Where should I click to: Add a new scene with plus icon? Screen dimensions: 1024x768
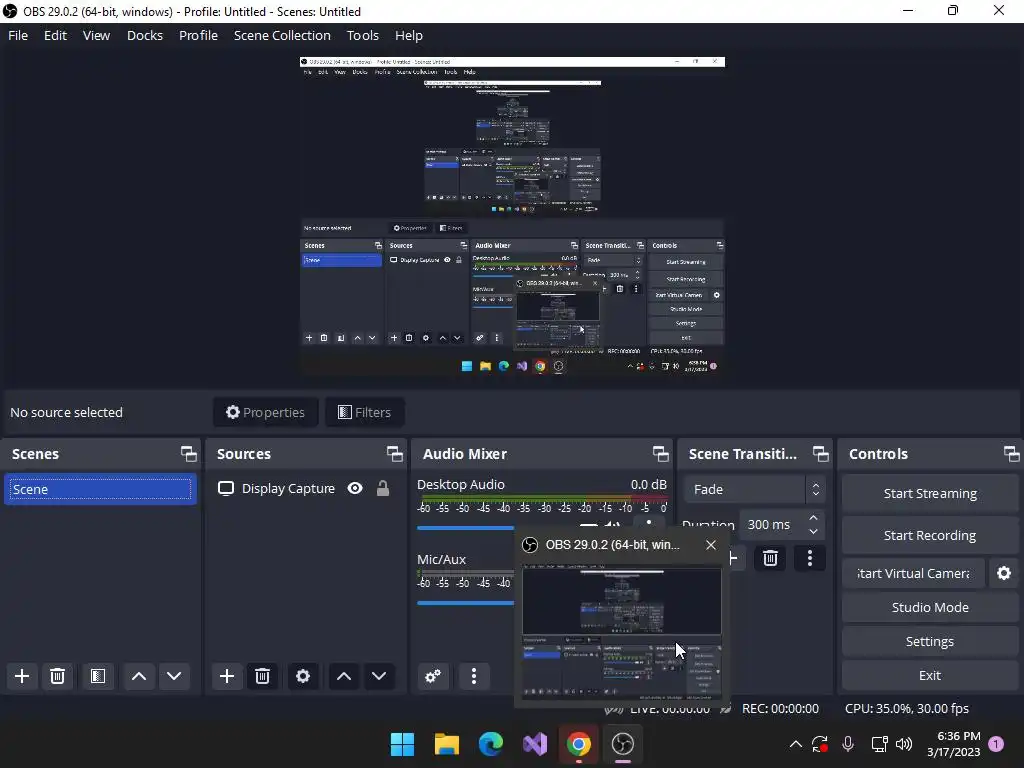22,676
